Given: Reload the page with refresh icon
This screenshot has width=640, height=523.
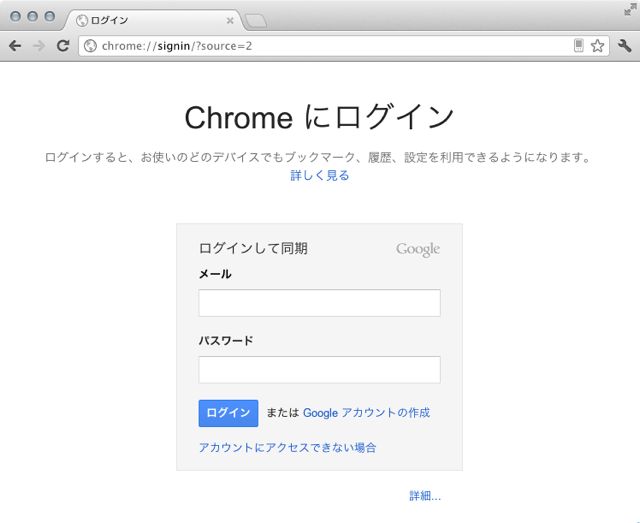Looking at the screenshot, I should (63, 45).
